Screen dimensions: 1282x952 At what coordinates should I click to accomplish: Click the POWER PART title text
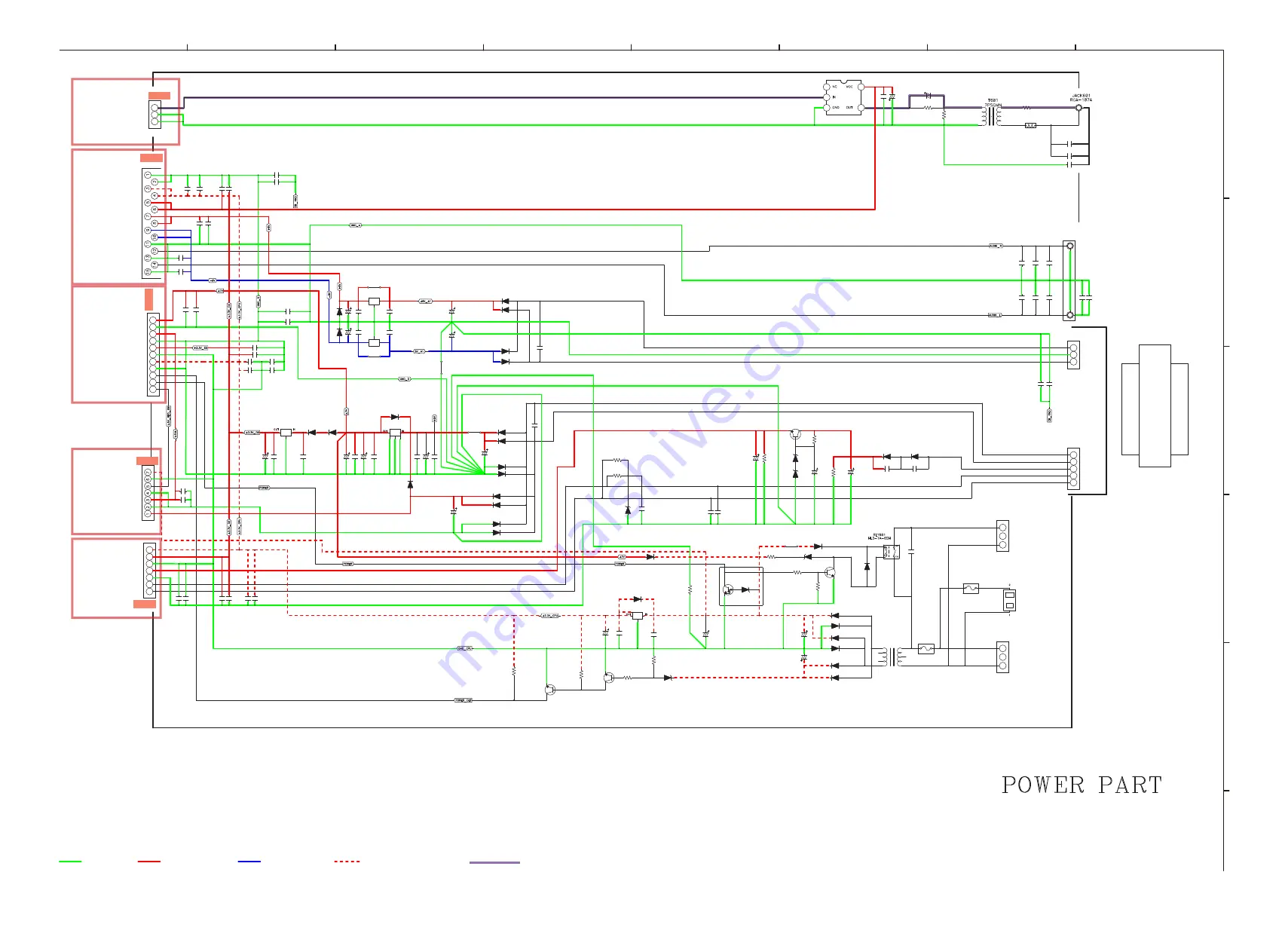coord(1082,785)
